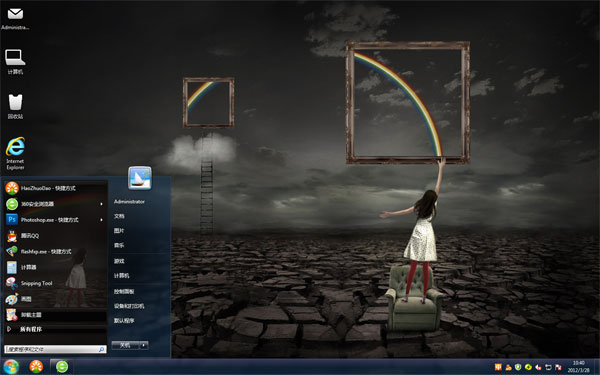
Task: Open 默认程序 default programs link
Action: 124,321
